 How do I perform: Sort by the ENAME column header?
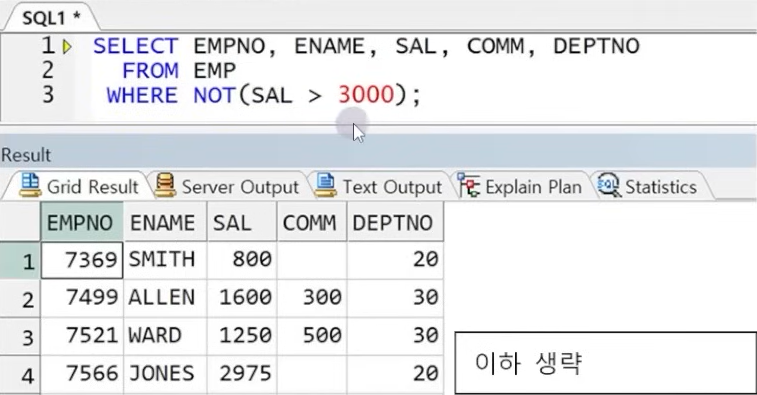(x=165, y=222)
